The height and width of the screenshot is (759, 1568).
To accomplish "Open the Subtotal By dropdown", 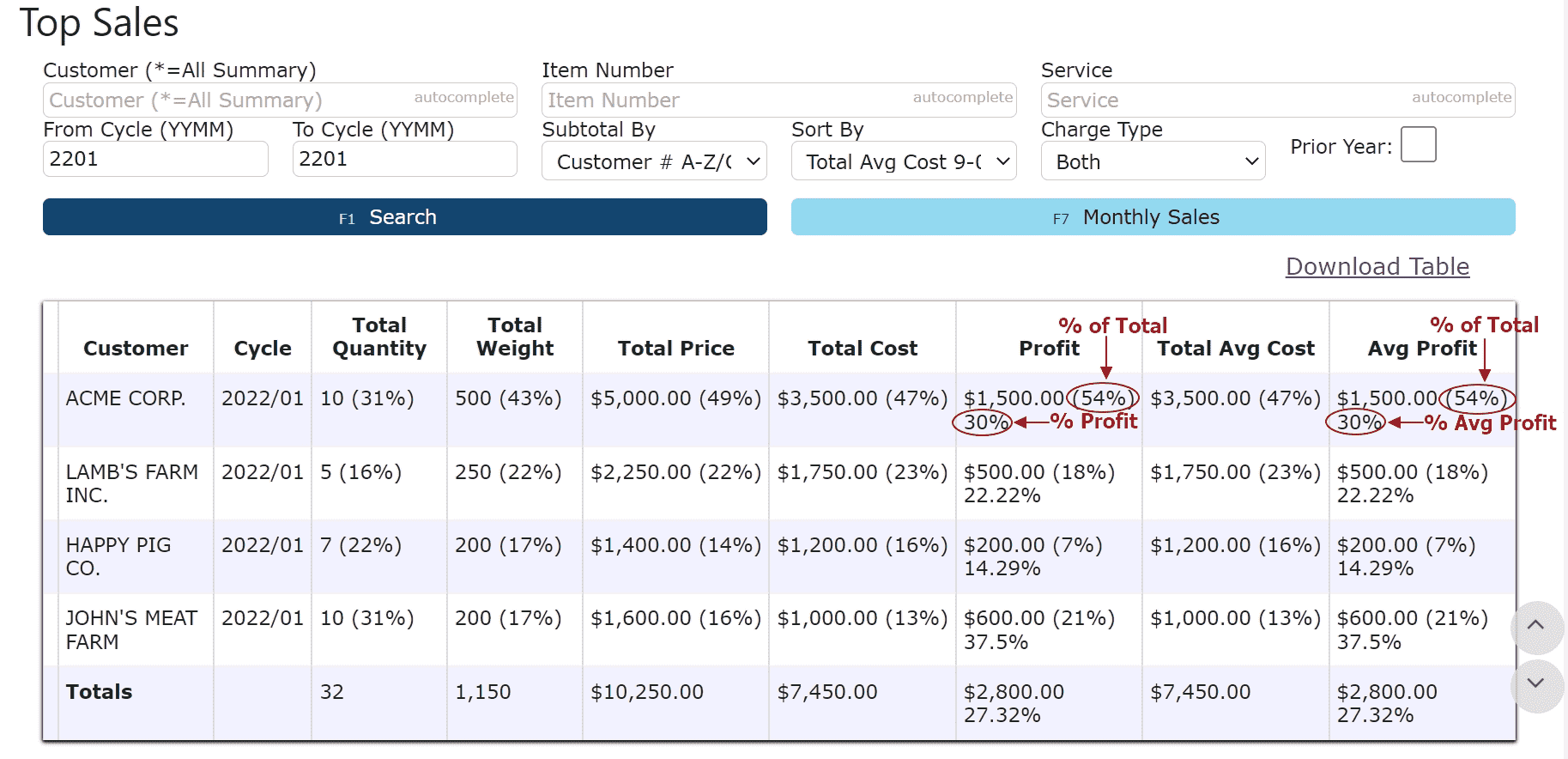I will pyautogui.click(x=654, y=161).
